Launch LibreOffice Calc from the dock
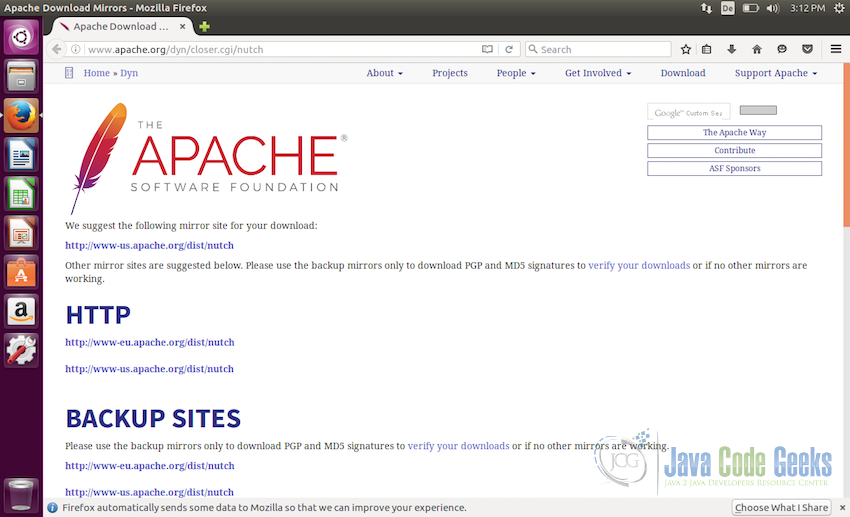Image resolution: width=850 pixels, height=517 pixels. pyautogui.click(x=21, y=193)
